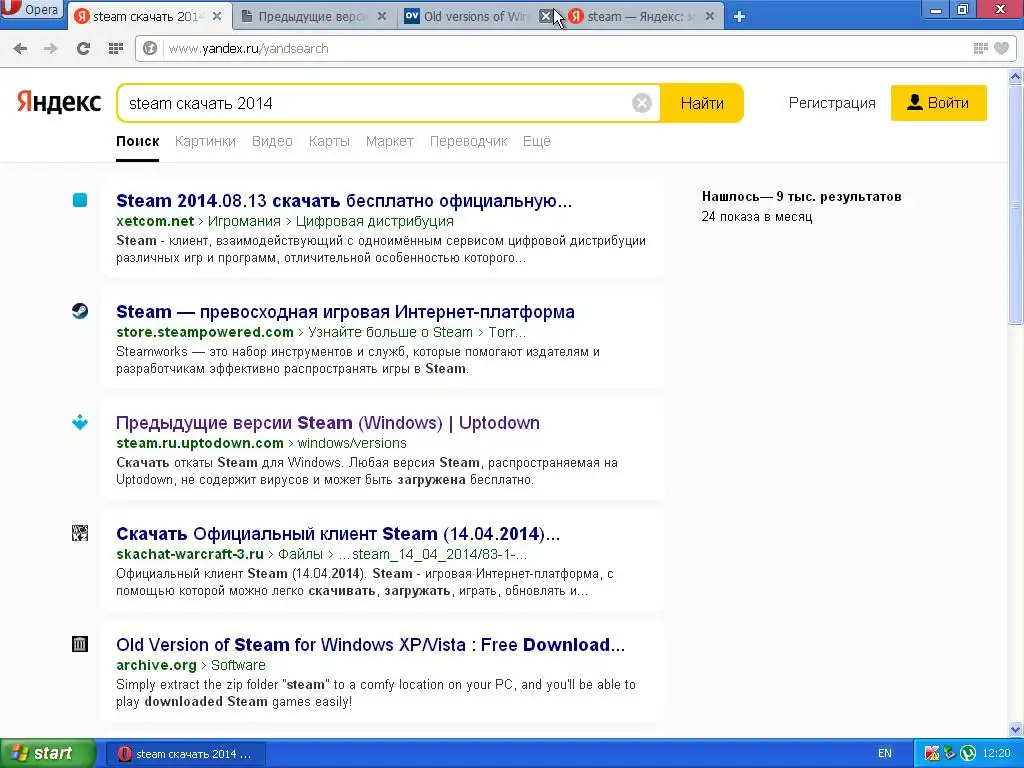Click the EN language indicator in taskbar
The height and width of the screenshot is (768, 1024).
[885, 754]
